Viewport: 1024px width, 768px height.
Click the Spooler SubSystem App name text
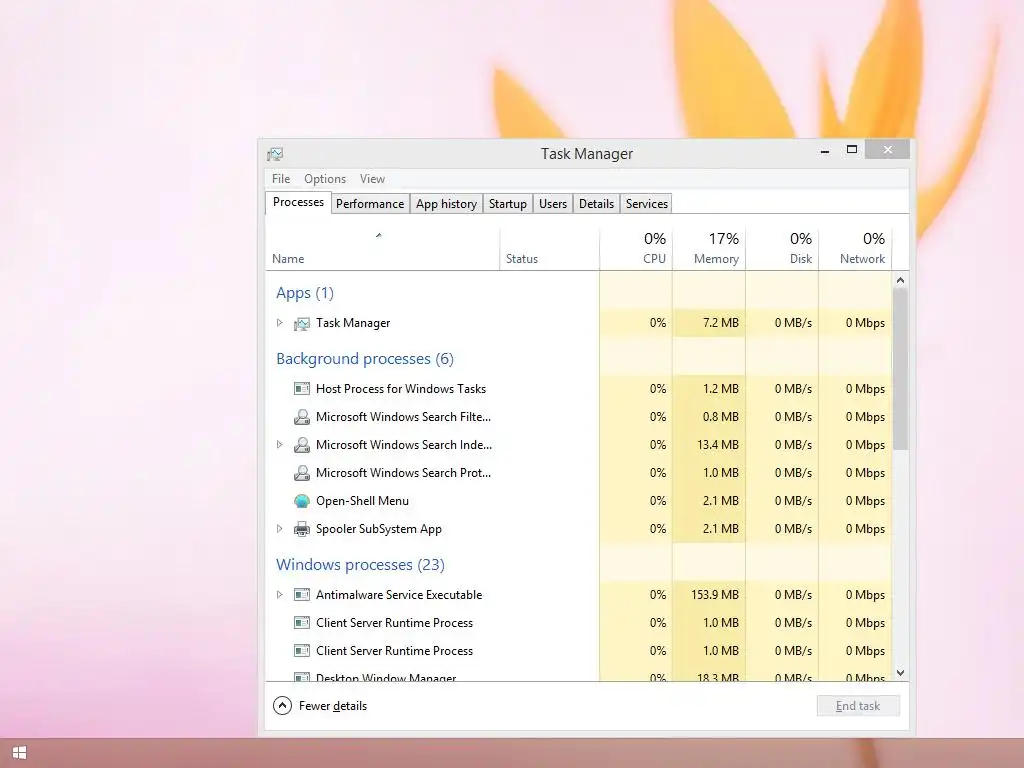pos(379,529)
